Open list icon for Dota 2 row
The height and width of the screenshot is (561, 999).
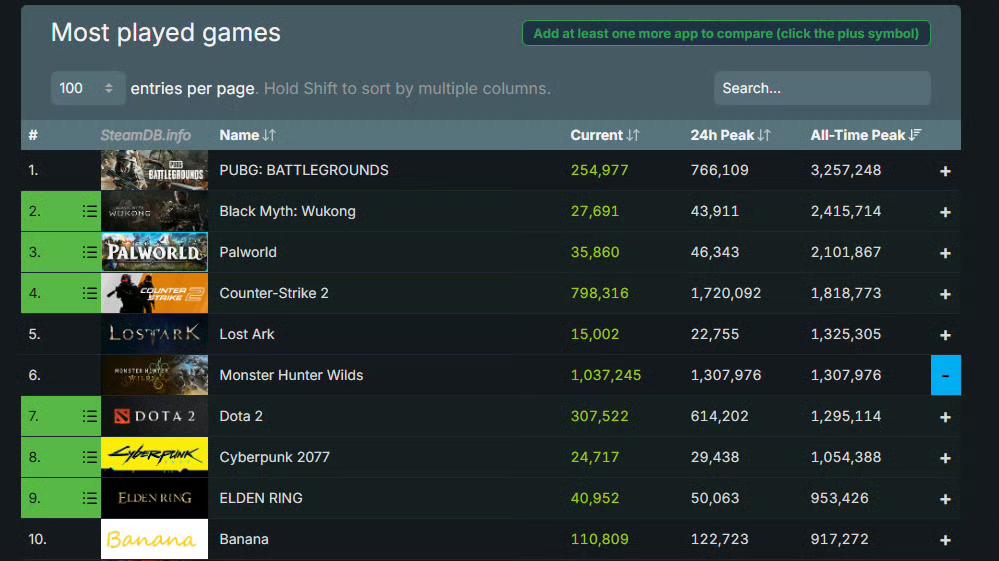click(x=90, y=416)
